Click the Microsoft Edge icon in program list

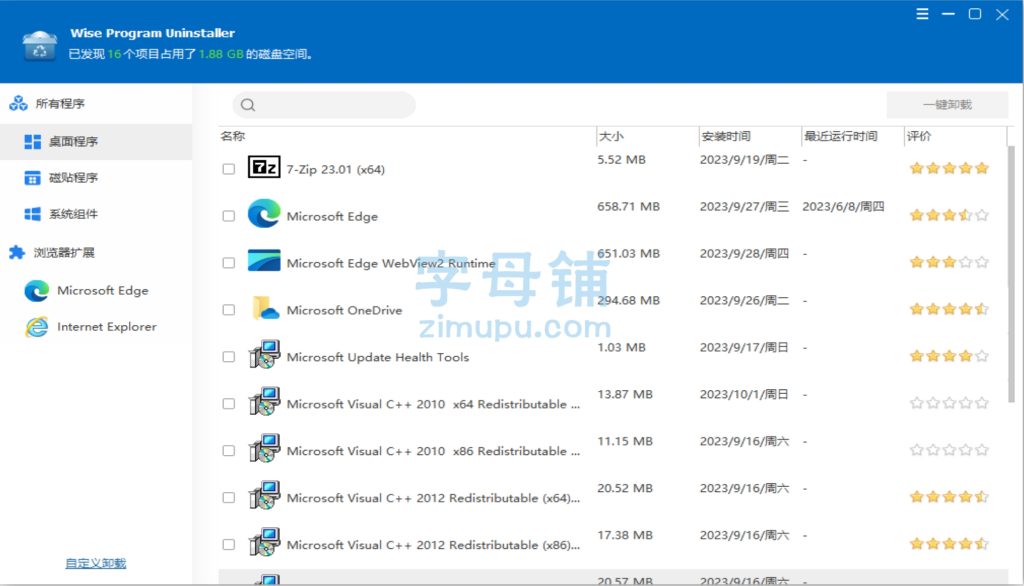[264, 214]
